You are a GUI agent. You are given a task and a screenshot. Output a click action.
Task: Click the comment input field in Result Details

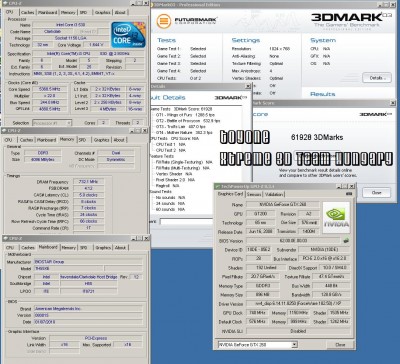point(186,222)
